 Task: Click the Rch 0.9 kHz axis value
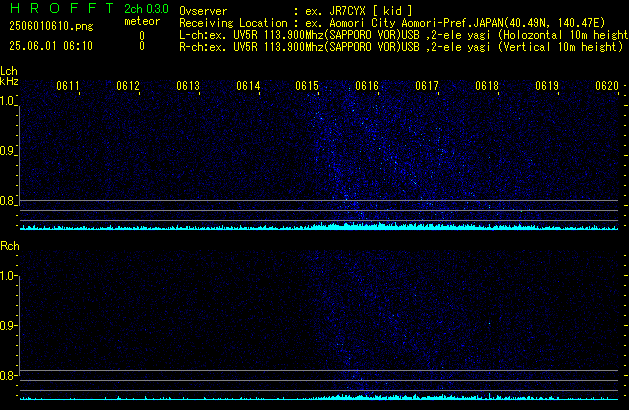7,325
